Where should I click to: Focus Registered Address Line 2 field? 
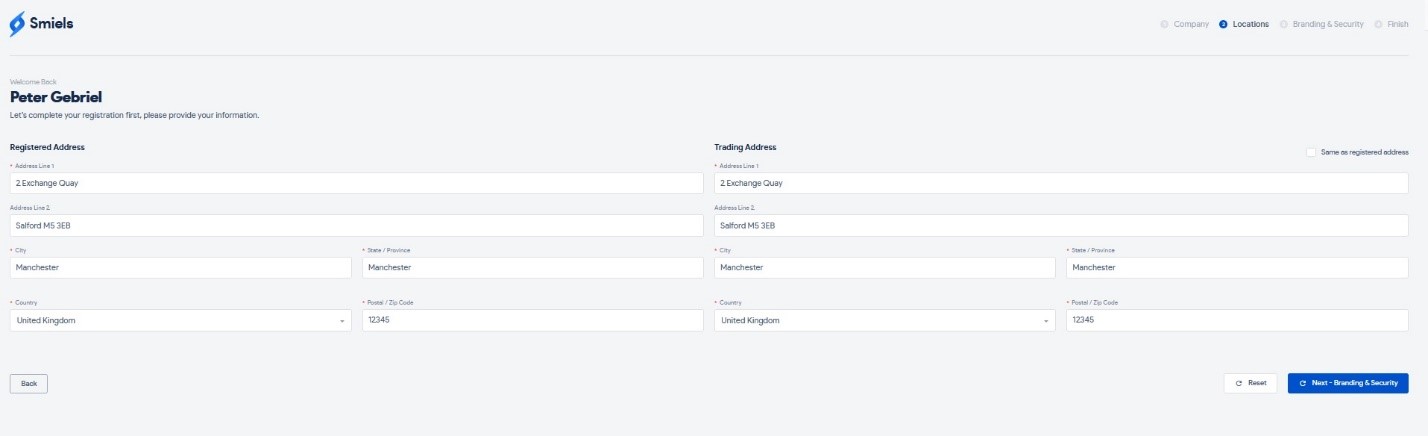[357, 225]
